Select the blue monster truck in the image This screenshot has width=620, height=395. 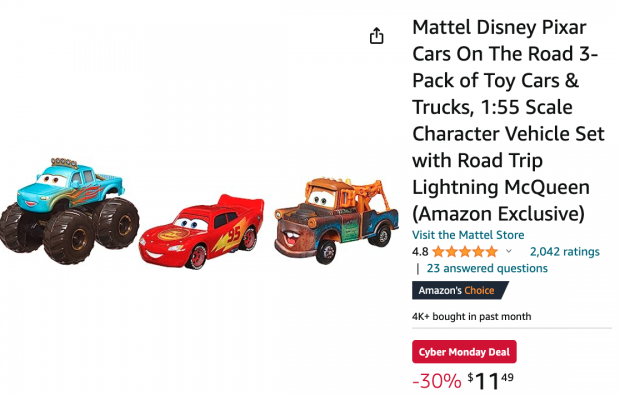(x=69, y=210)
